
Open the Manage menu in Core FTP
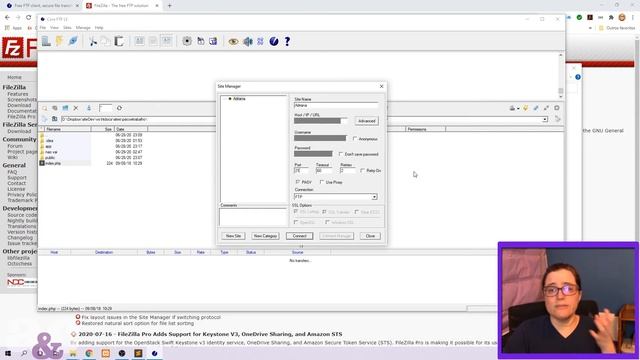point(83,28)
